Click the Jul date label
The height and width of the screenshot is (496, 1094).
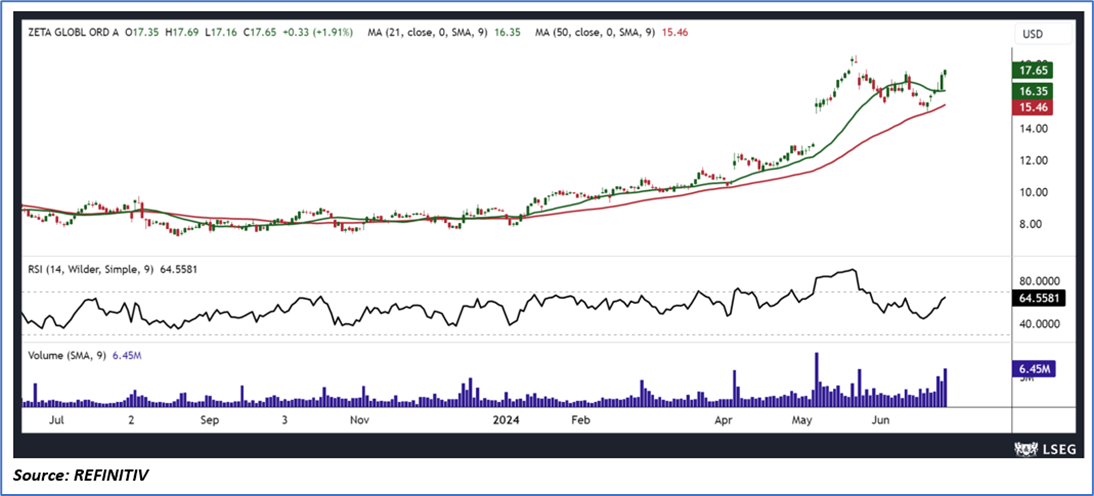point(58,421)
